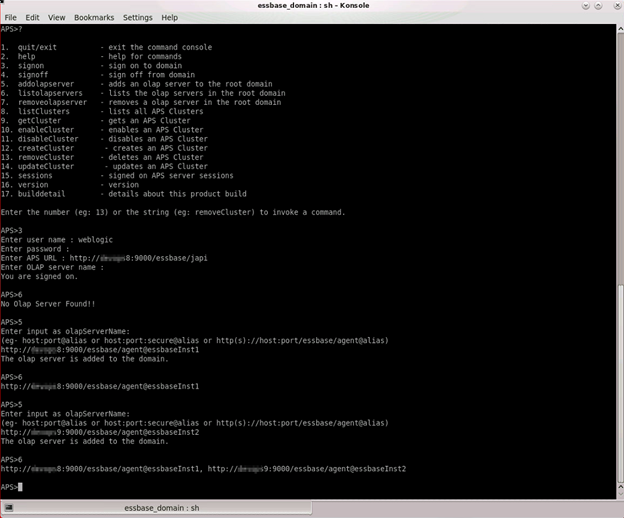Click the APS> prompt cursor at bottom
The image size is (624, 518).
(x=20, y=487)
